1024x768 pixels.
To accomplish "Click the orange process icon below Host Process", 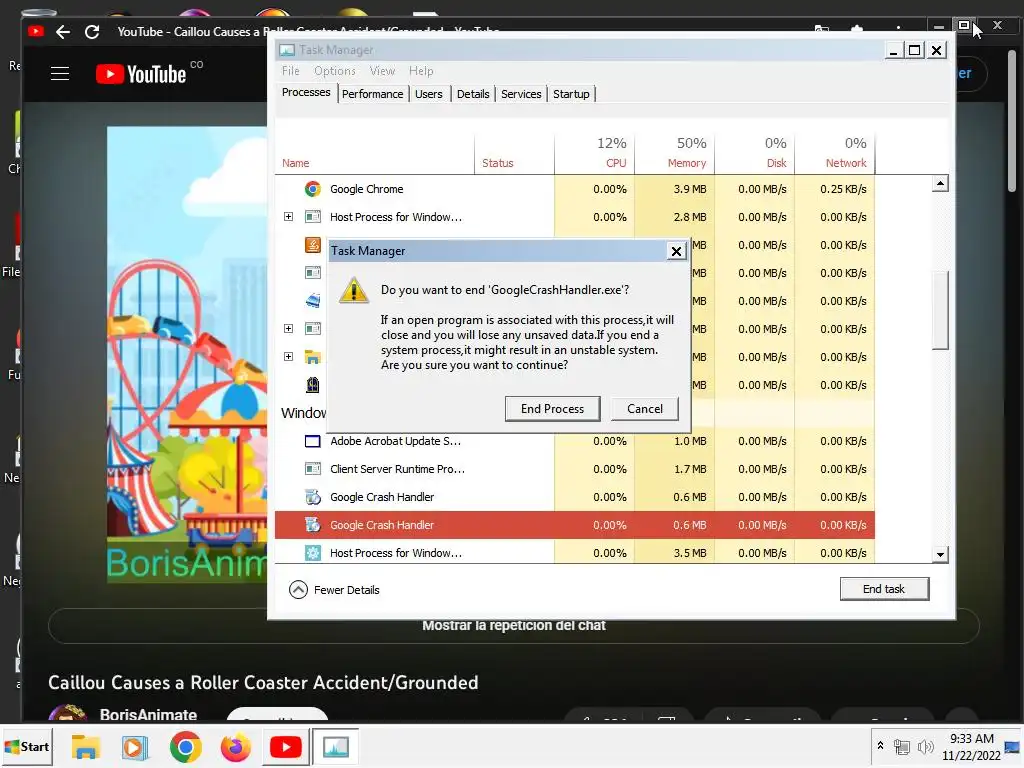I will tap(313, 245).
